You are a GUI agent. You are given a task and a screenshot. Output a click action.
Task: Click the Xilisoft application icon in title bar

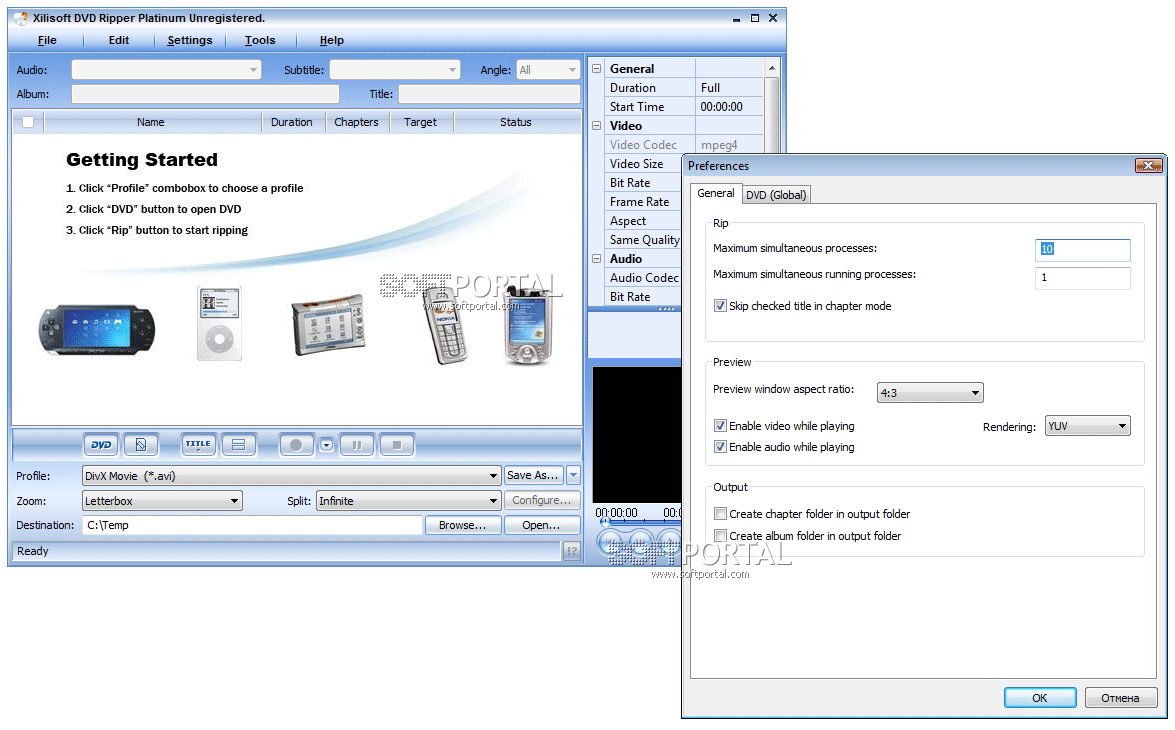pos(21,18)
